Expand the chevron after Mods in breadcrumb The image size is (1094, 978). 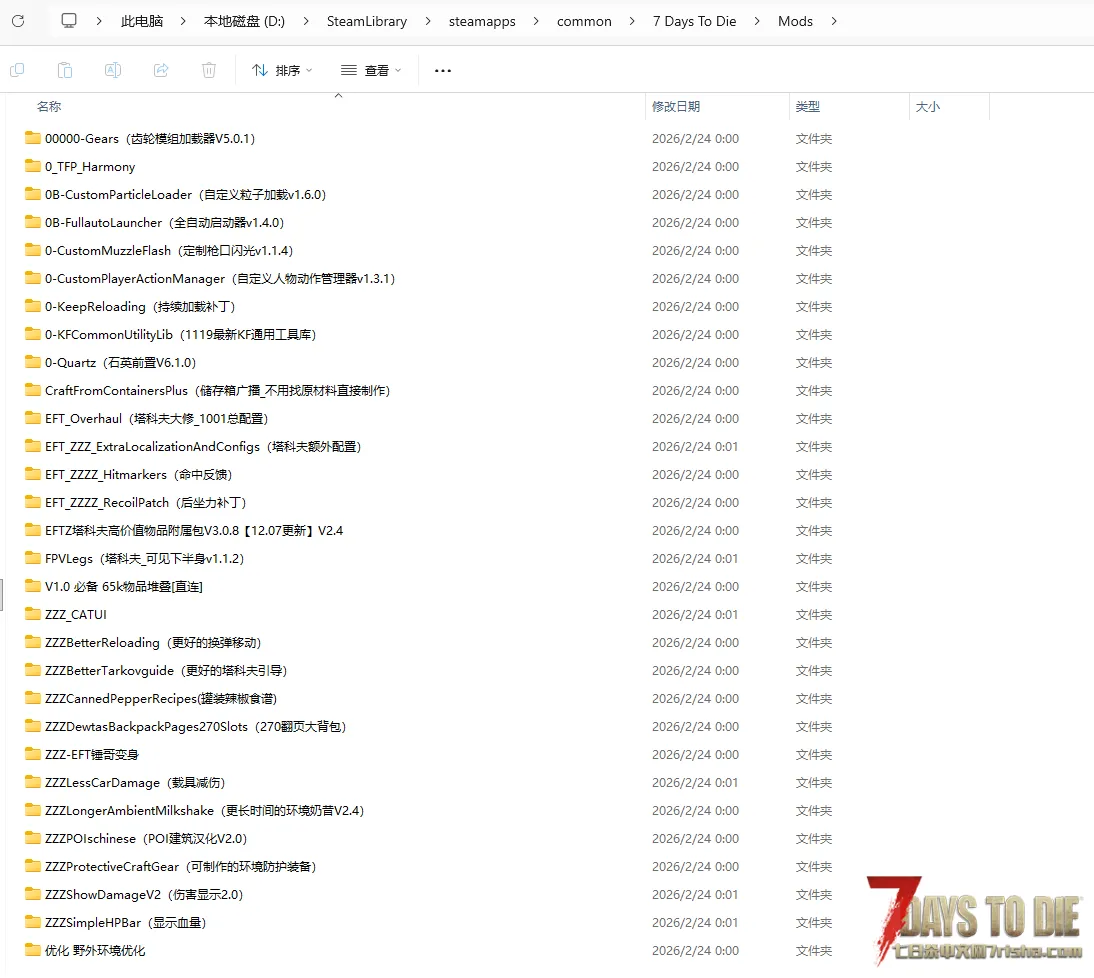click(834, 21)
